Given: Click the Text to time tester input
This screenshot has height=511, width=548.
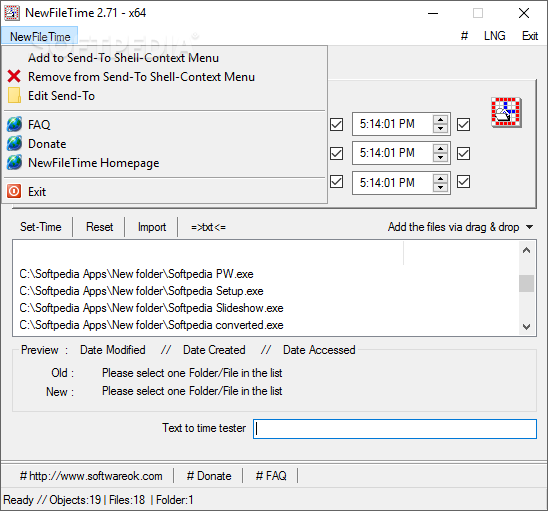Looking at the screenshot, I should point(395,429).
